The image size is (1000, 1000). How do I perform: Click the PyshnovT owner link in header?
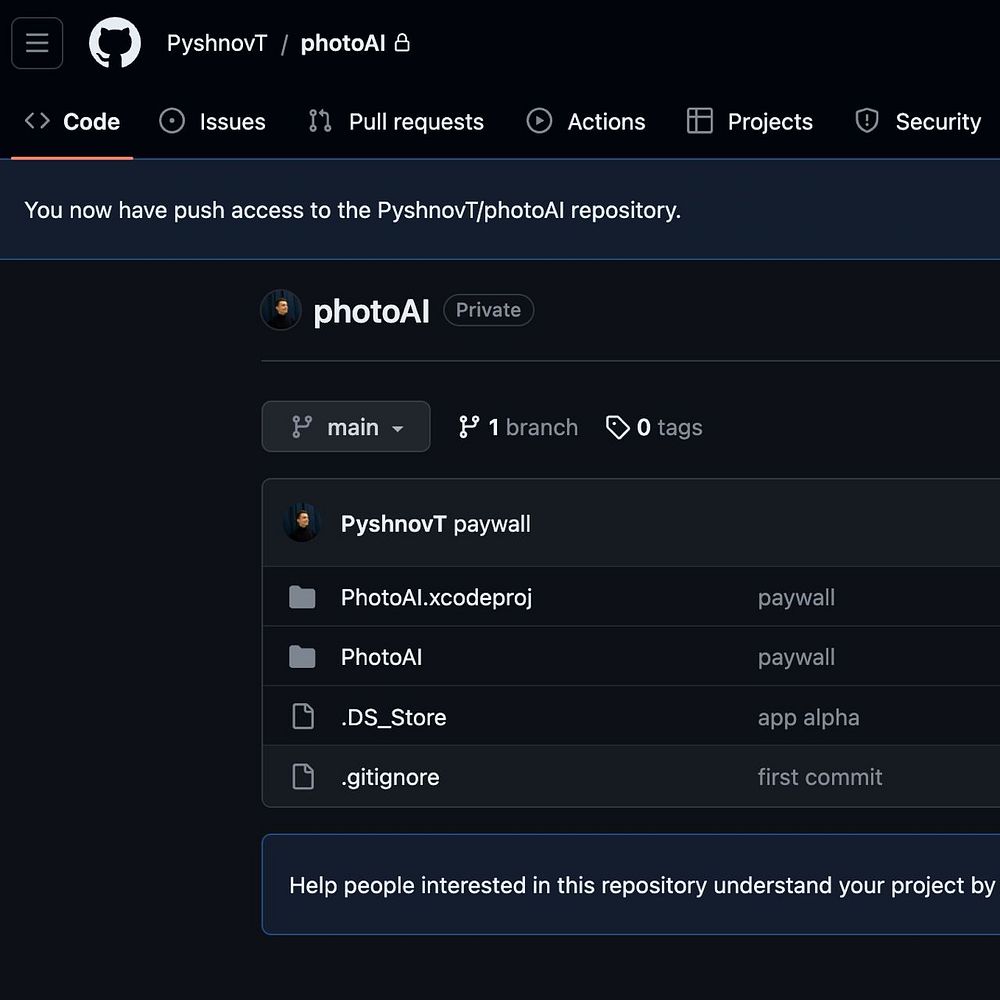[217, 43]
